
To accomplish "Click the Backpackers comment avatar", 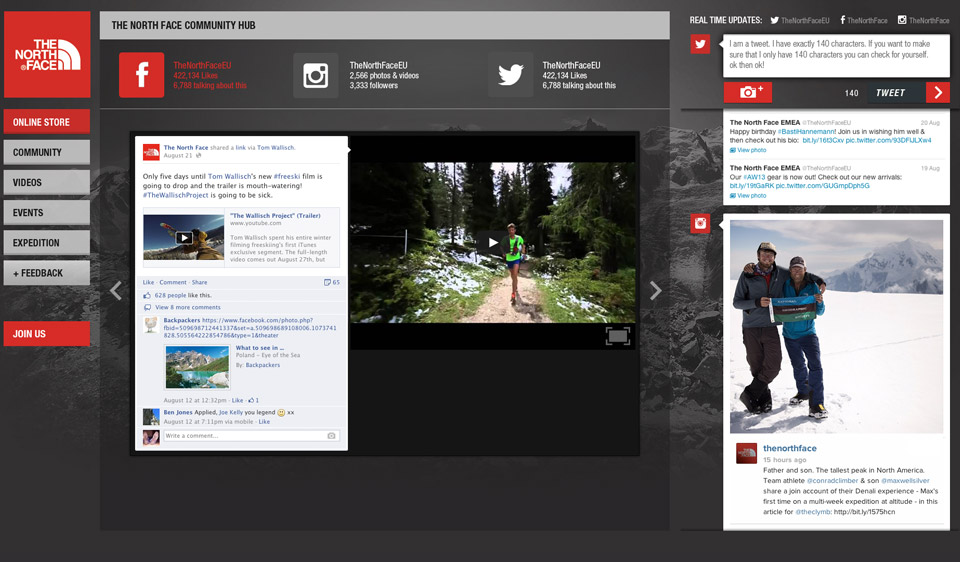I will pyautogui.click(x=151, y=325).
